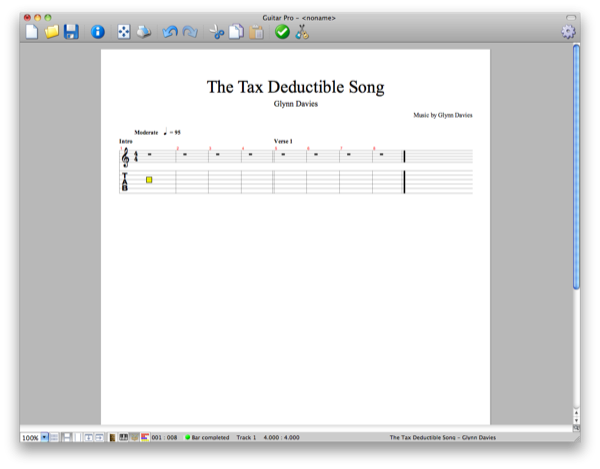Save the score with the floppy disk icon
Screen dimensions: 600x469
click(71, 33)
